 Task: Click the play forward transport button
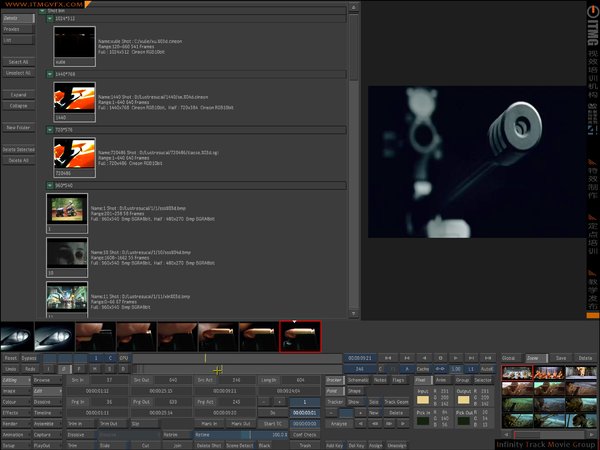click(x=457, y=357)
